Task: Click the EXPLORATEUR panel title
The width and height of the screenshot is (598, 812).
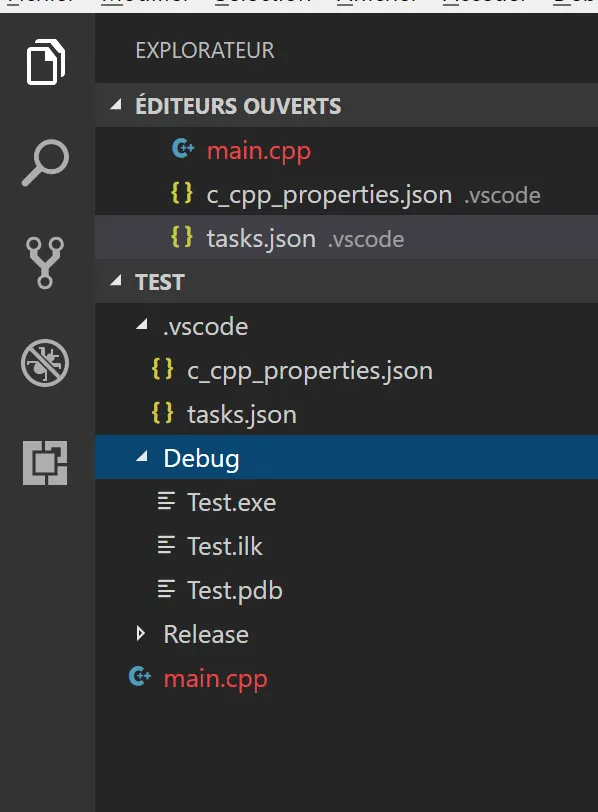Action: point(205,50)
